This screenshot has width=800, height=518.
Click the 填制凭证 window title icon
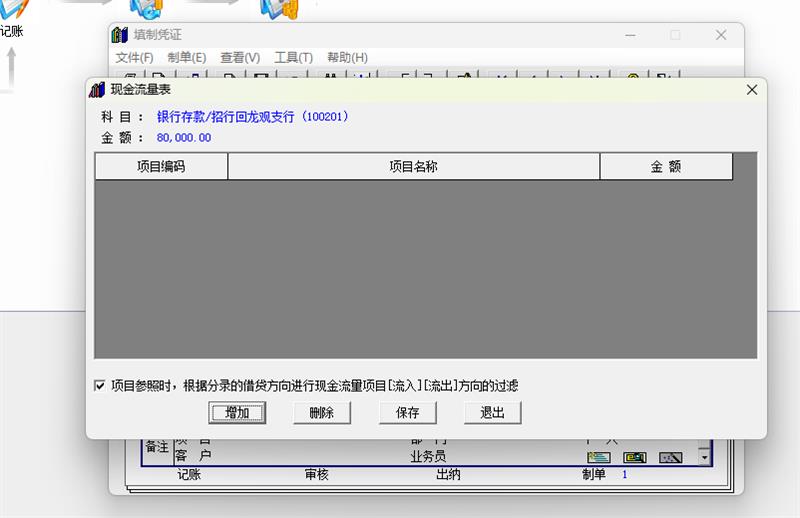click(x=120, y=35)
